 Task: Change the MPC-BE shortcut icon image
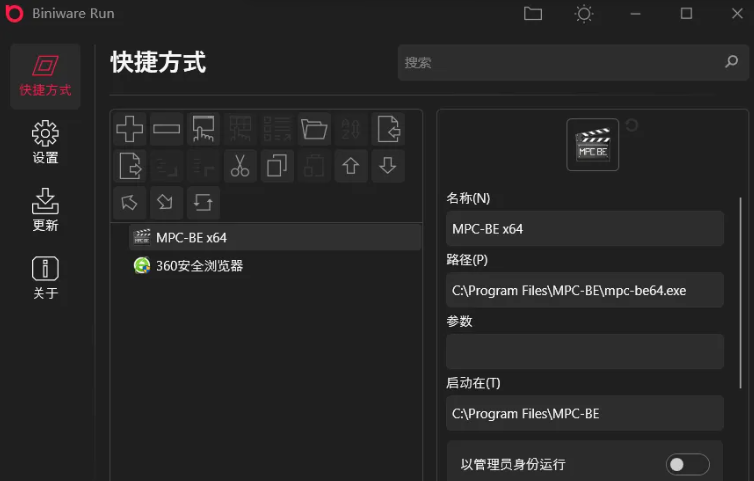pyautogui.click(x=592, y=144)
